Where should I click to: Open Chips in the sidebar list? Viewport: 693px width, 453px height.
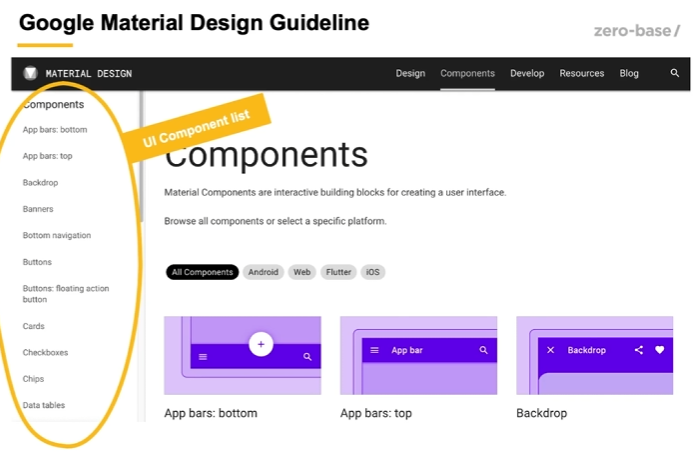pyautogui.click(x=33, y=379)
